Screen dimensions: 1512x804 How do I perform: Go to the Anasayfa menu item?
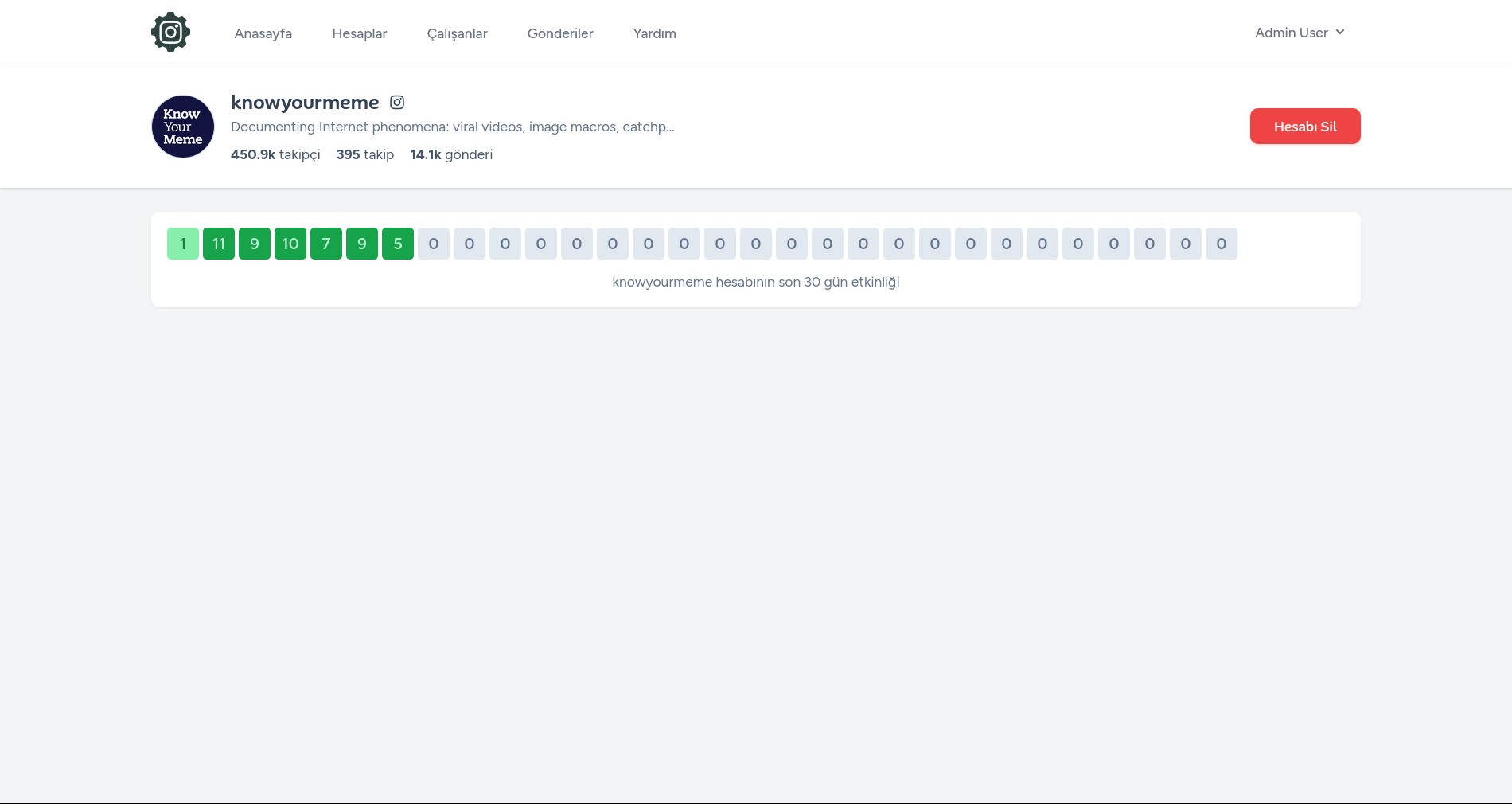tap(263, 33)
